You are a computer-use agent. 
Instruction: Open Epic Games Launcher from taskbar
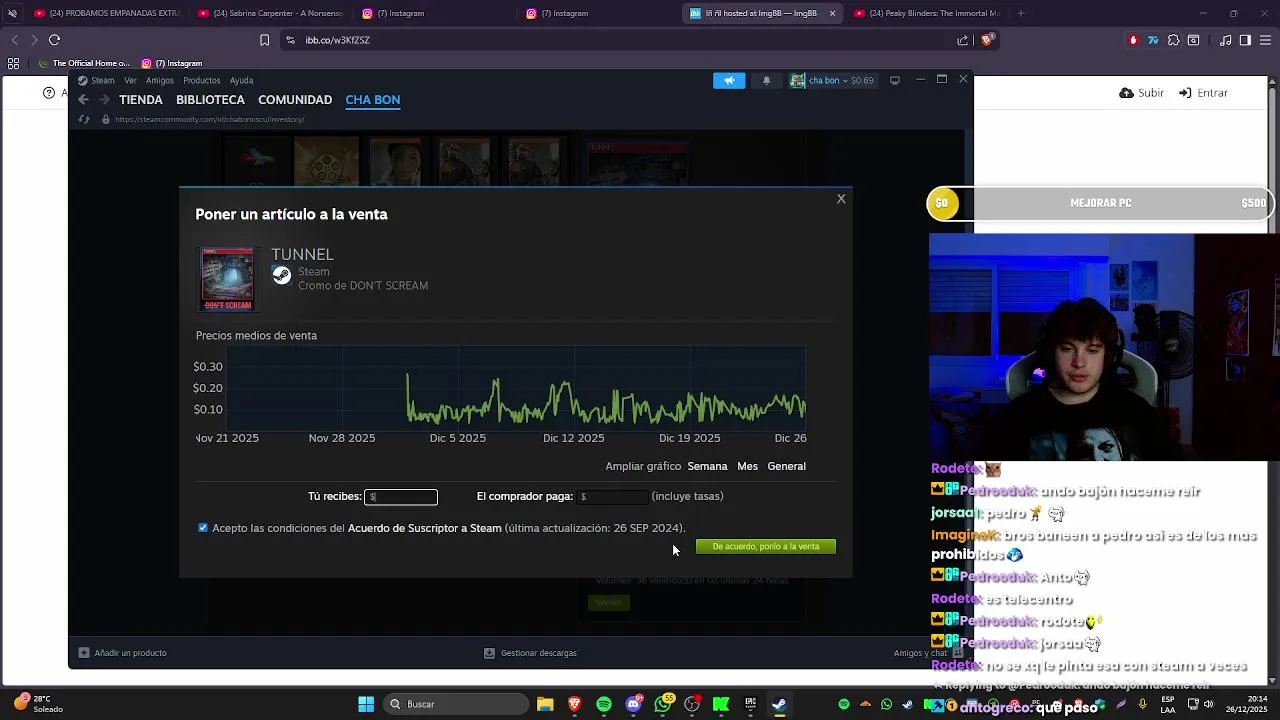[750, 704]
